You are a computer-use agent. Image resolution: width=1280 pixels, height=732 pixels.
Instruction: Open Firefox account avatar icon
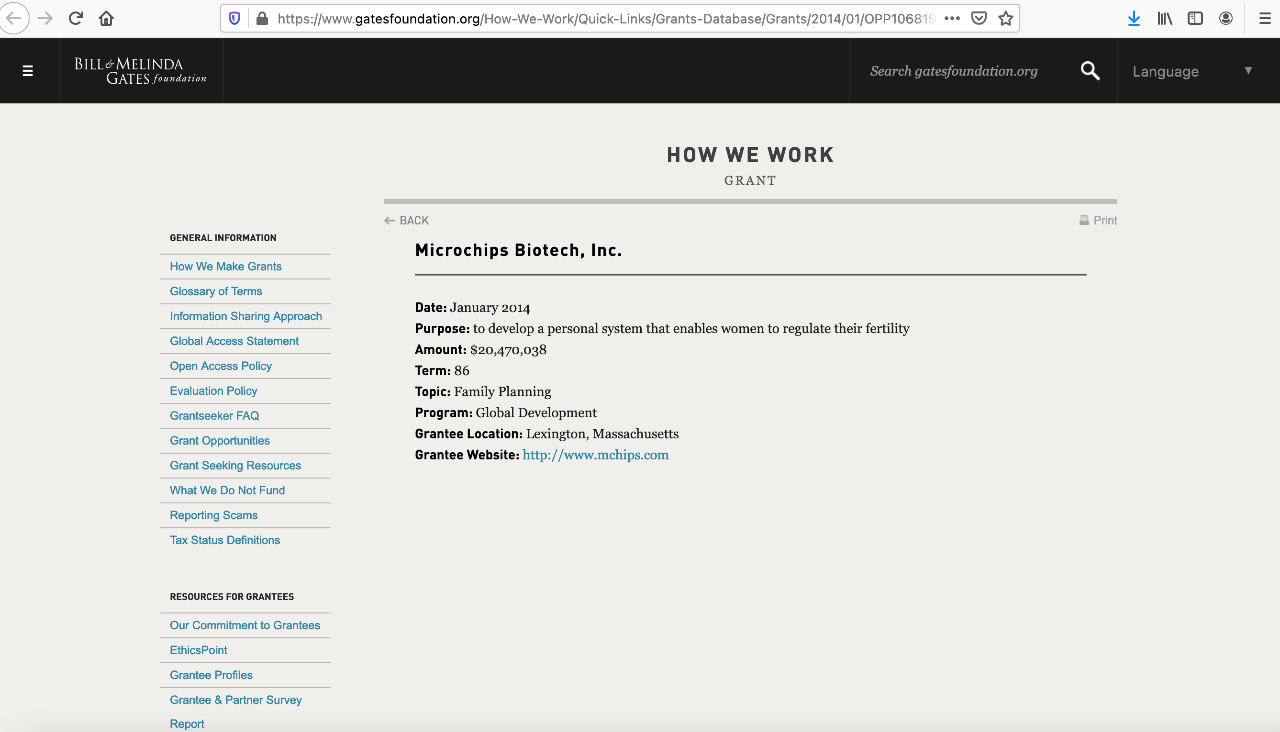click(x=1226, y=18)
